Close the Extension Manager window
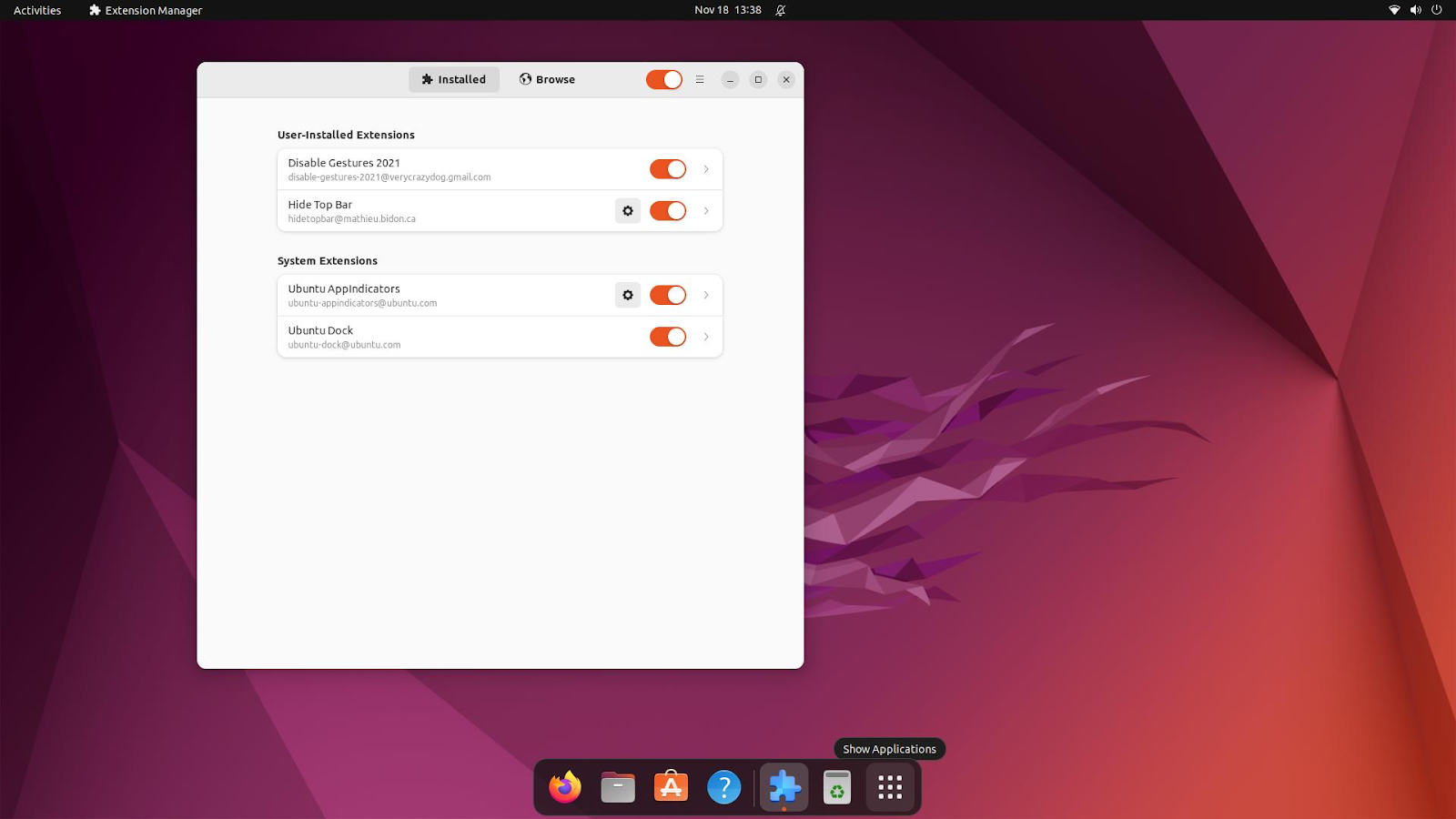The height and width of the screenshot is (819, 1456). point(786,79)
